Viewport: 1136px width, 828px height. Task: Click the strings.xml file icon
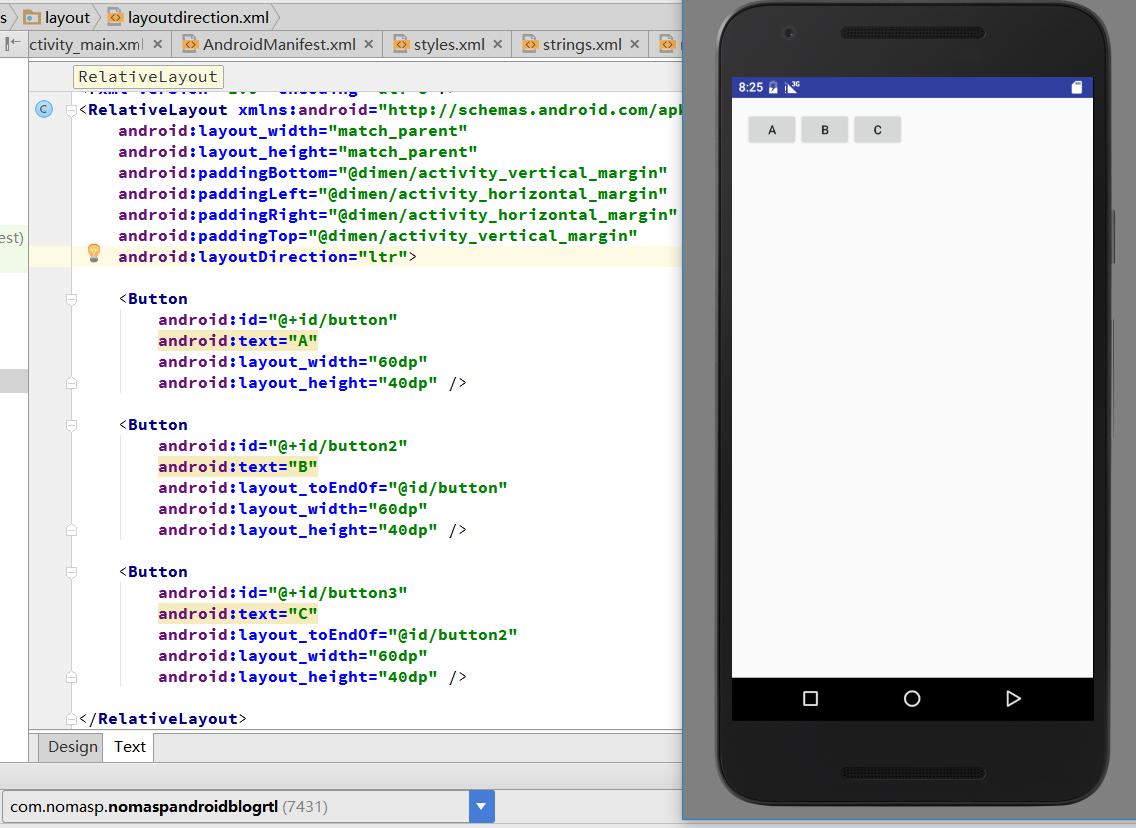tap(530, 44)
